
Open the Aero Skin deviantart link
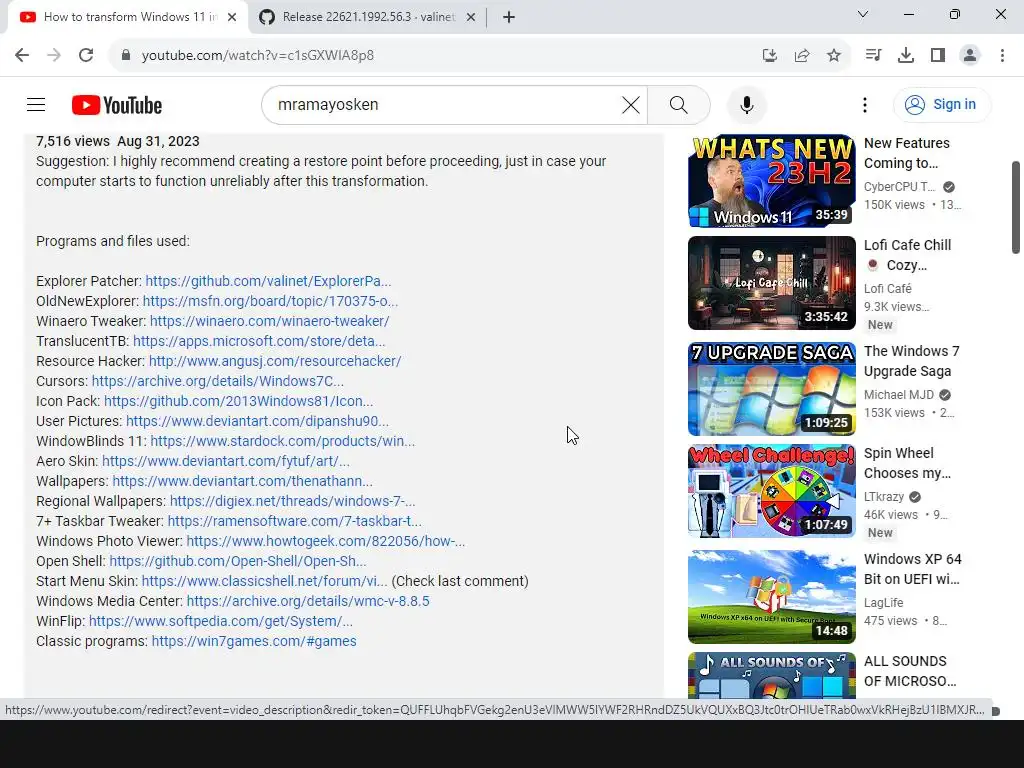pos(225,461)
